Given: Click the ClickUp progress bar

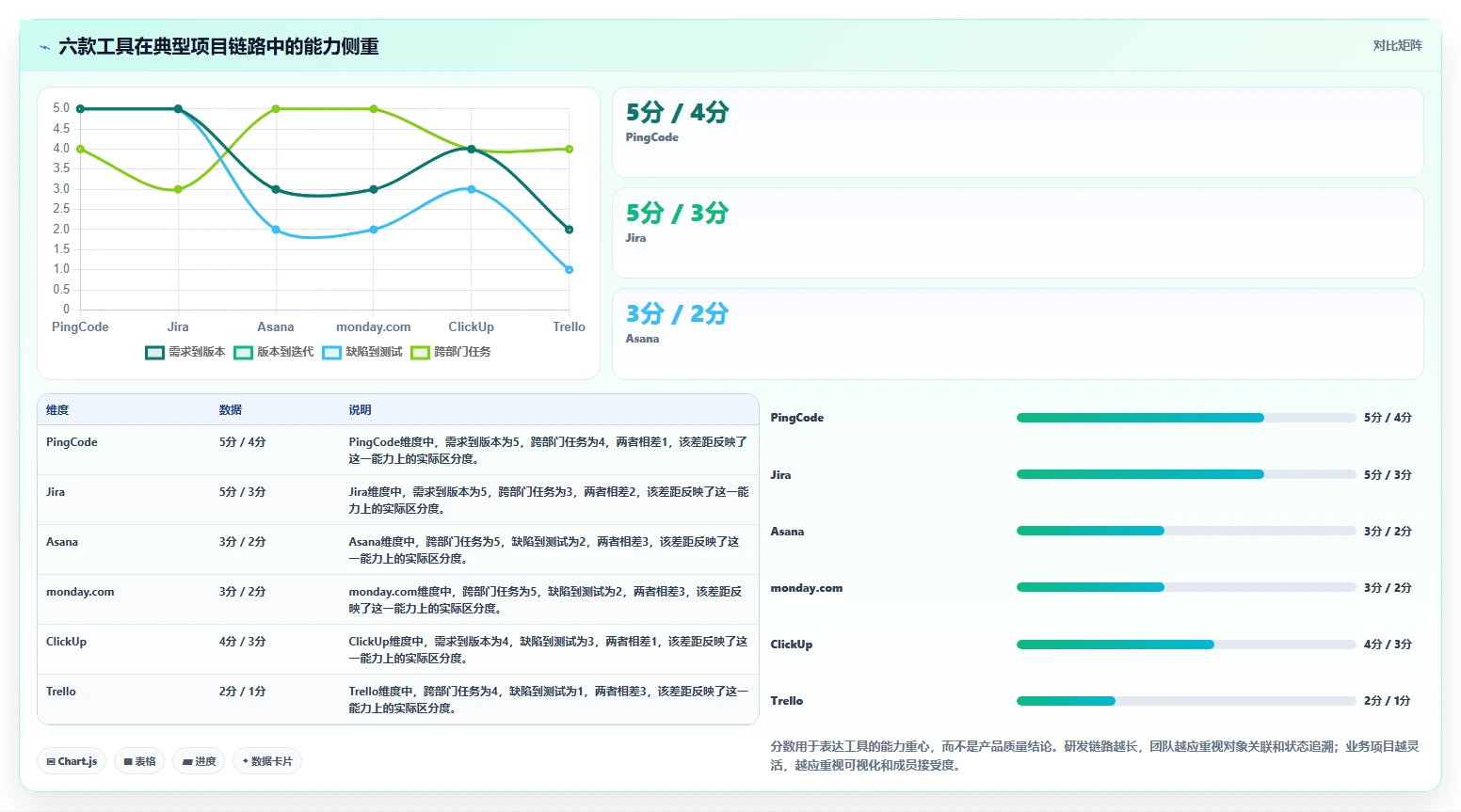Looking at the screenshot, I should tap(1186, 645).
